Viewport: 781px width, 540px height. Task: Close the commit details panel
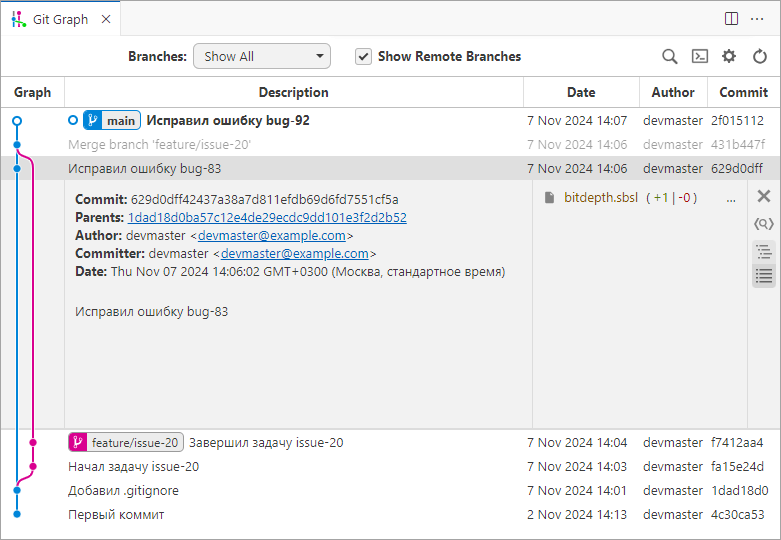[764, 197]
